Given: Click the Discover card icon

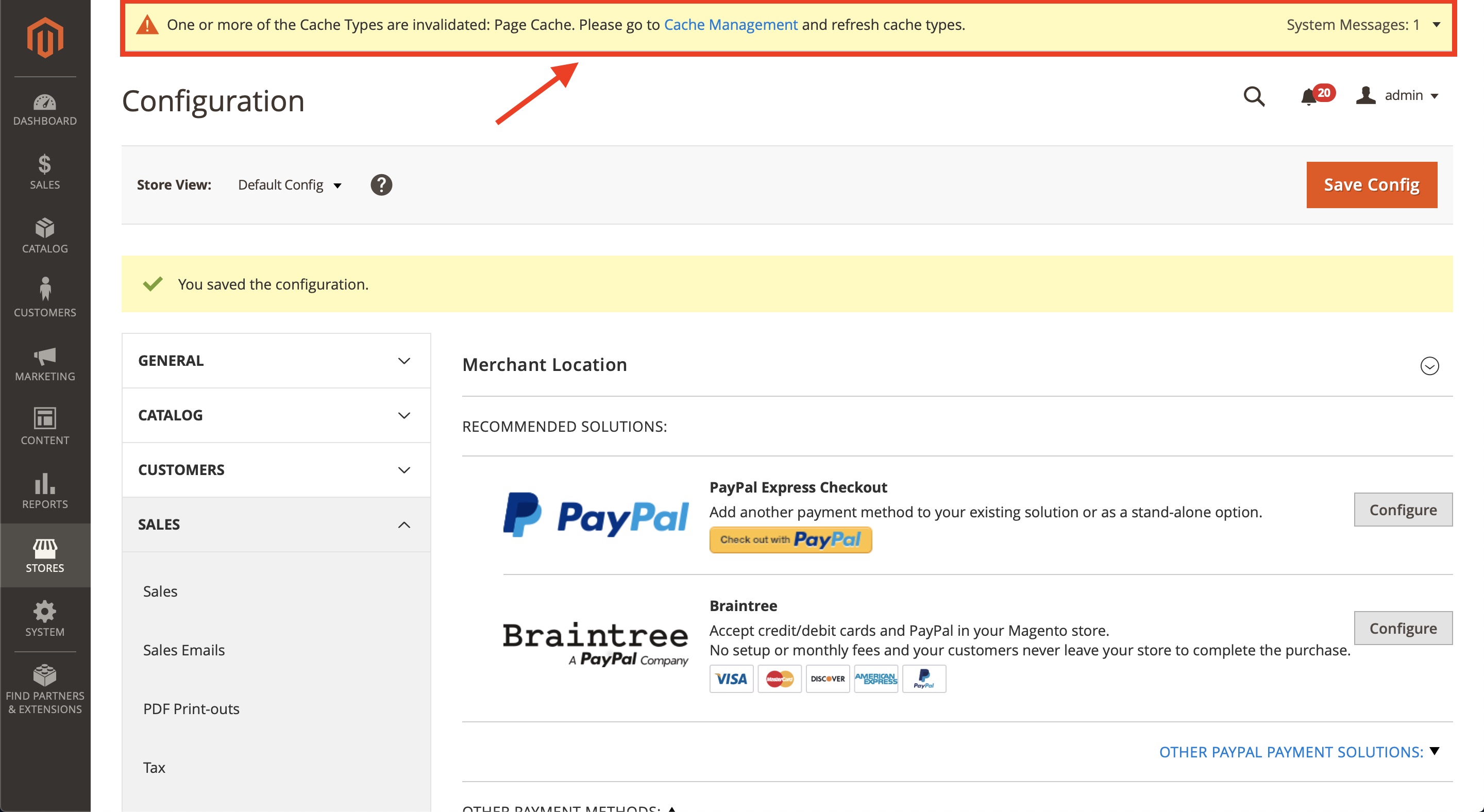Looking at the screenshot, I should [828, 679].
